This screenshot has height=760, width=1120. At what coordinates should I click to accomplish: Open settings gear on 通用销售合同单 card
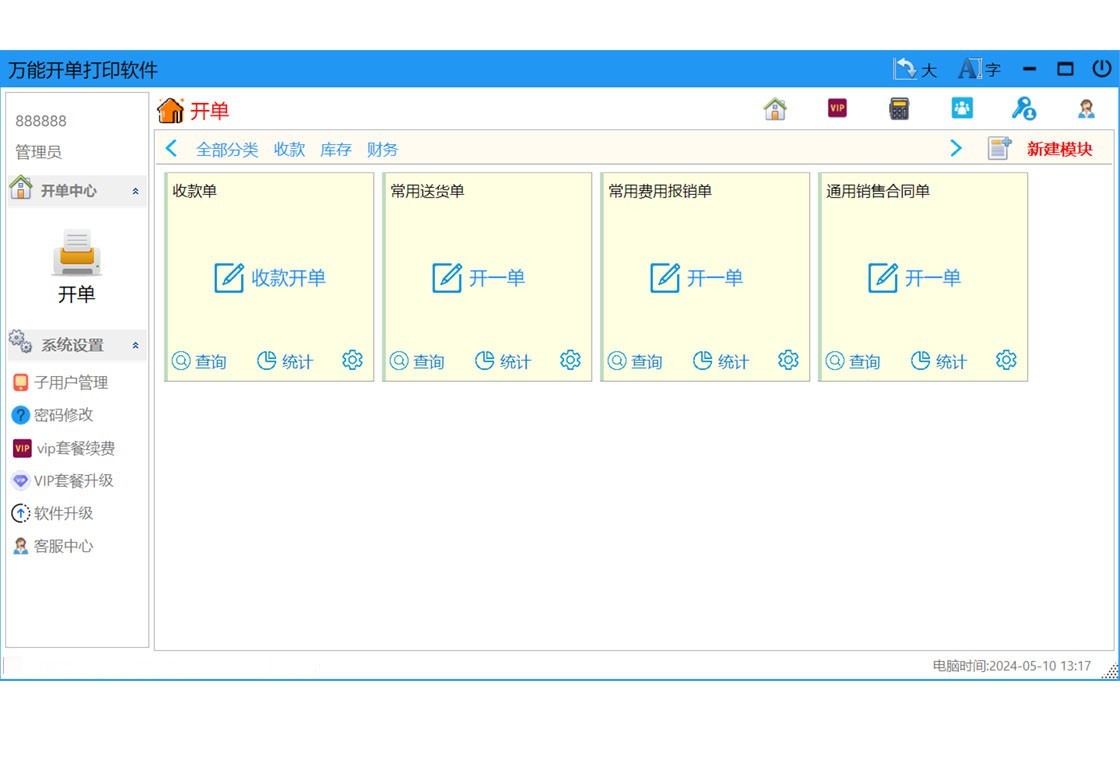1006,361
